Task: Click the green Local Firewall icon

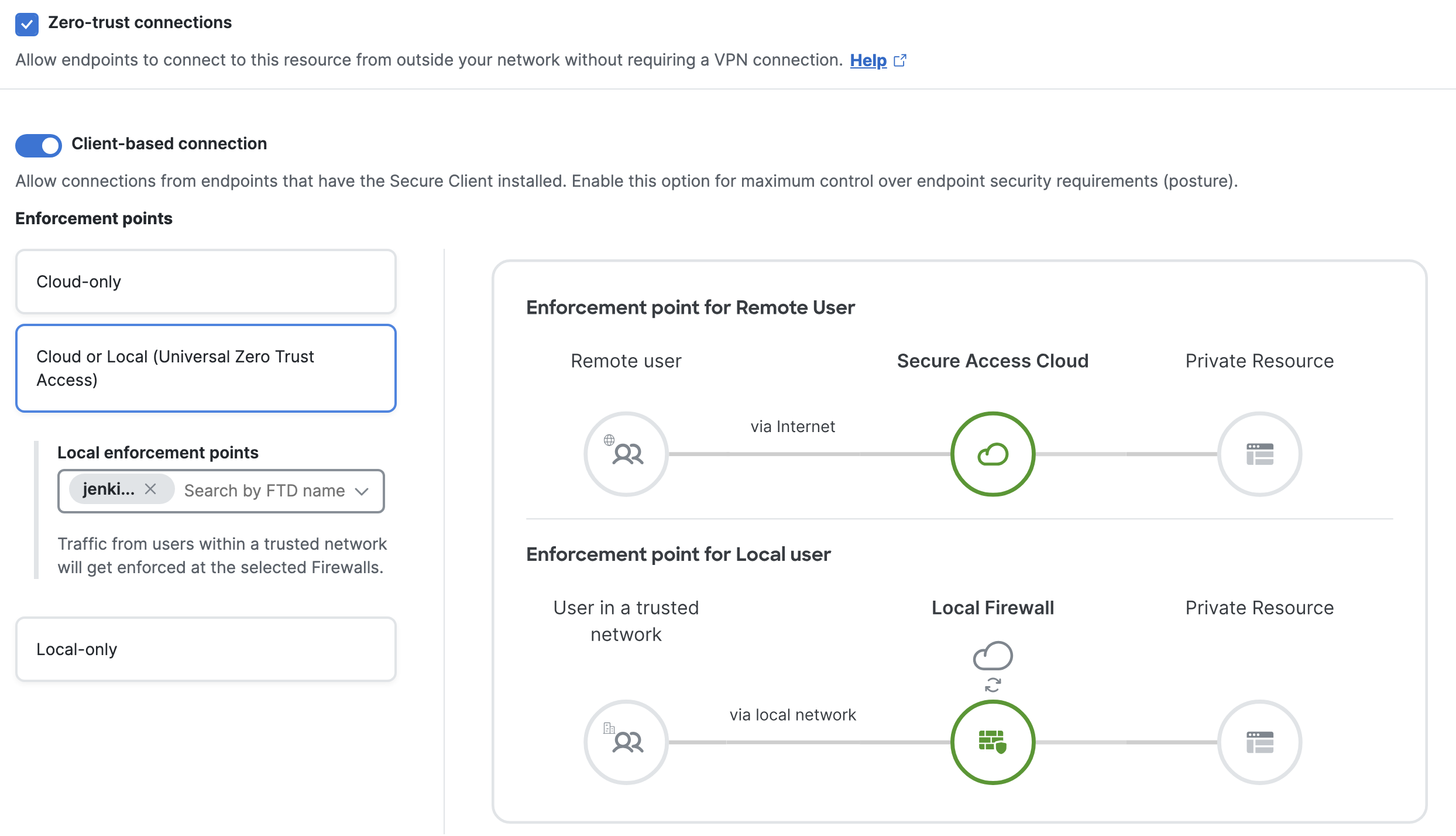Action: coord(993,742)
